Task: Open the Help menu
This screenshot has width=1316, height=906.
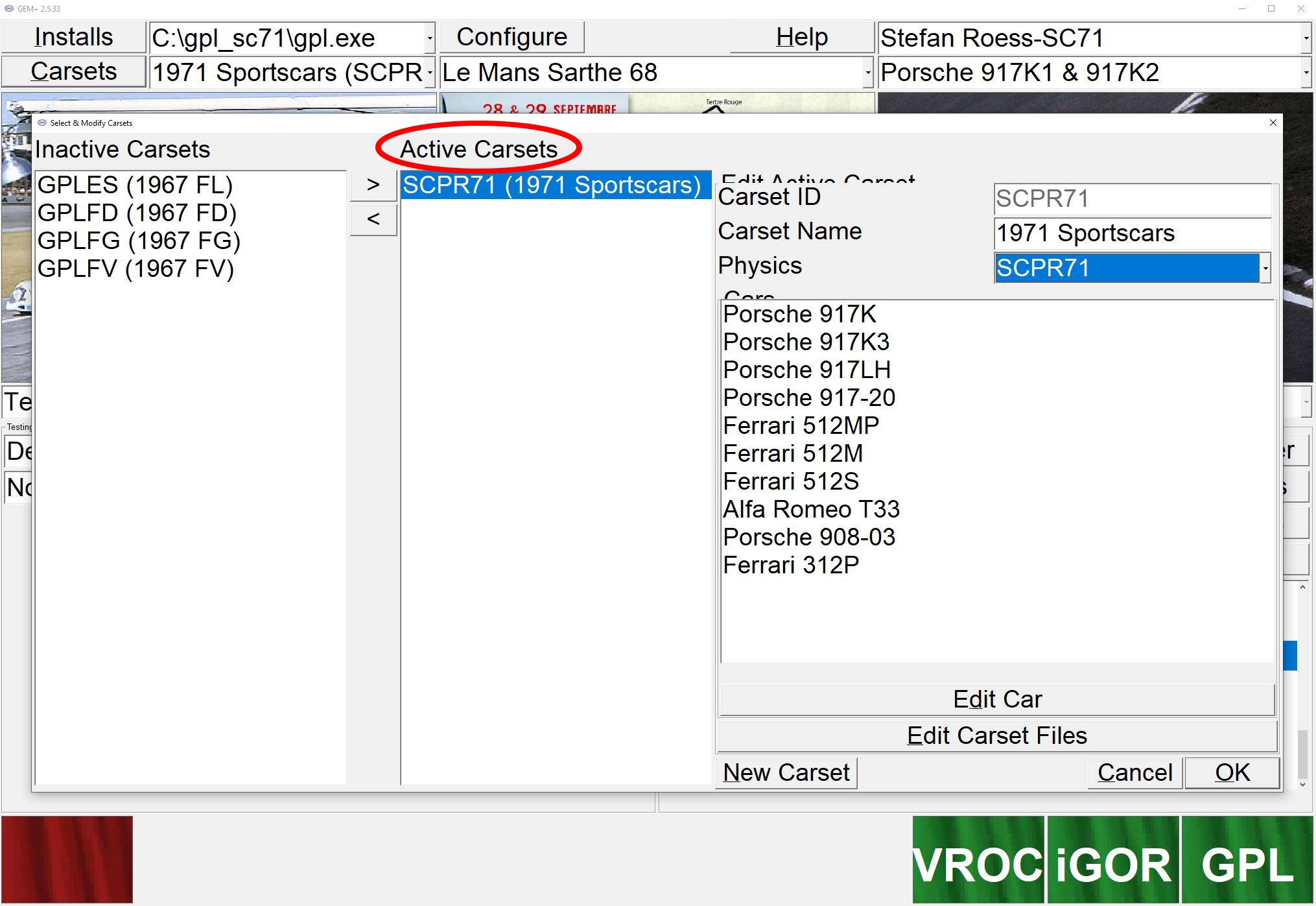Action: [x=801, y=37]
